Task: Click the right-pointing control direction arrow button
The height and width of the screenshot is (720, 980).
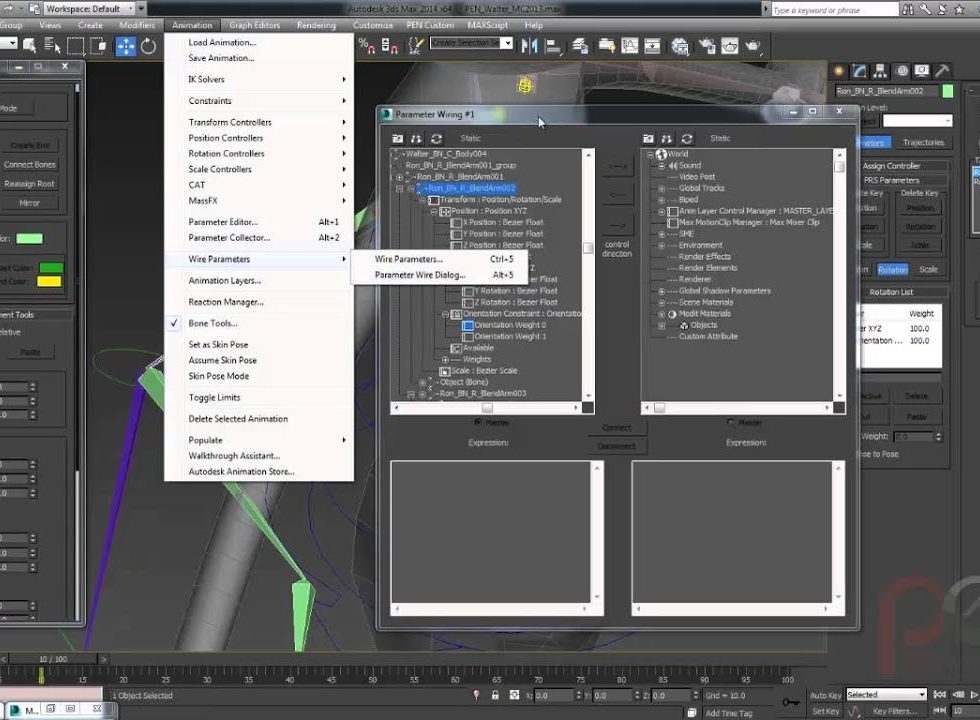Action: pyautogui.click(x=617, y=225)
